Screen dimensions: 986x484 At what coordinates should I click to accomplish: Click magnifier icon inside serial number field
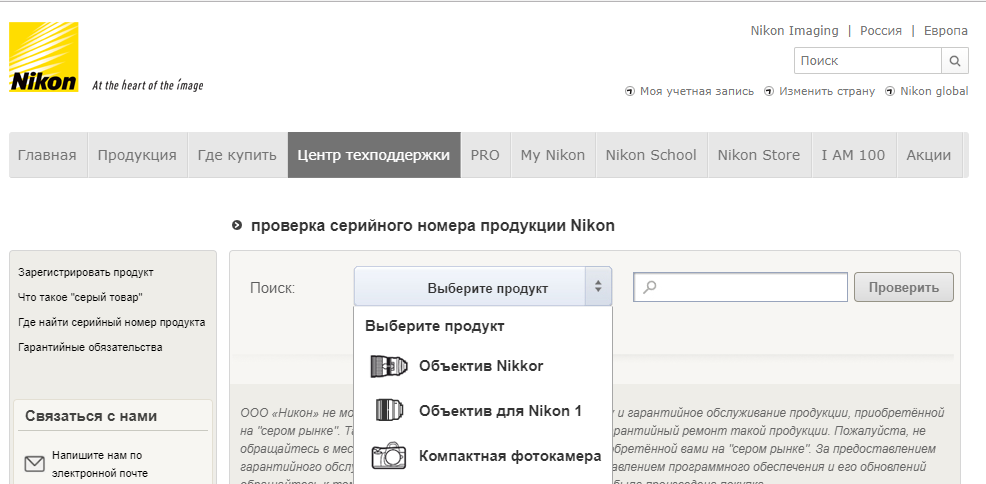pos(650,287)
